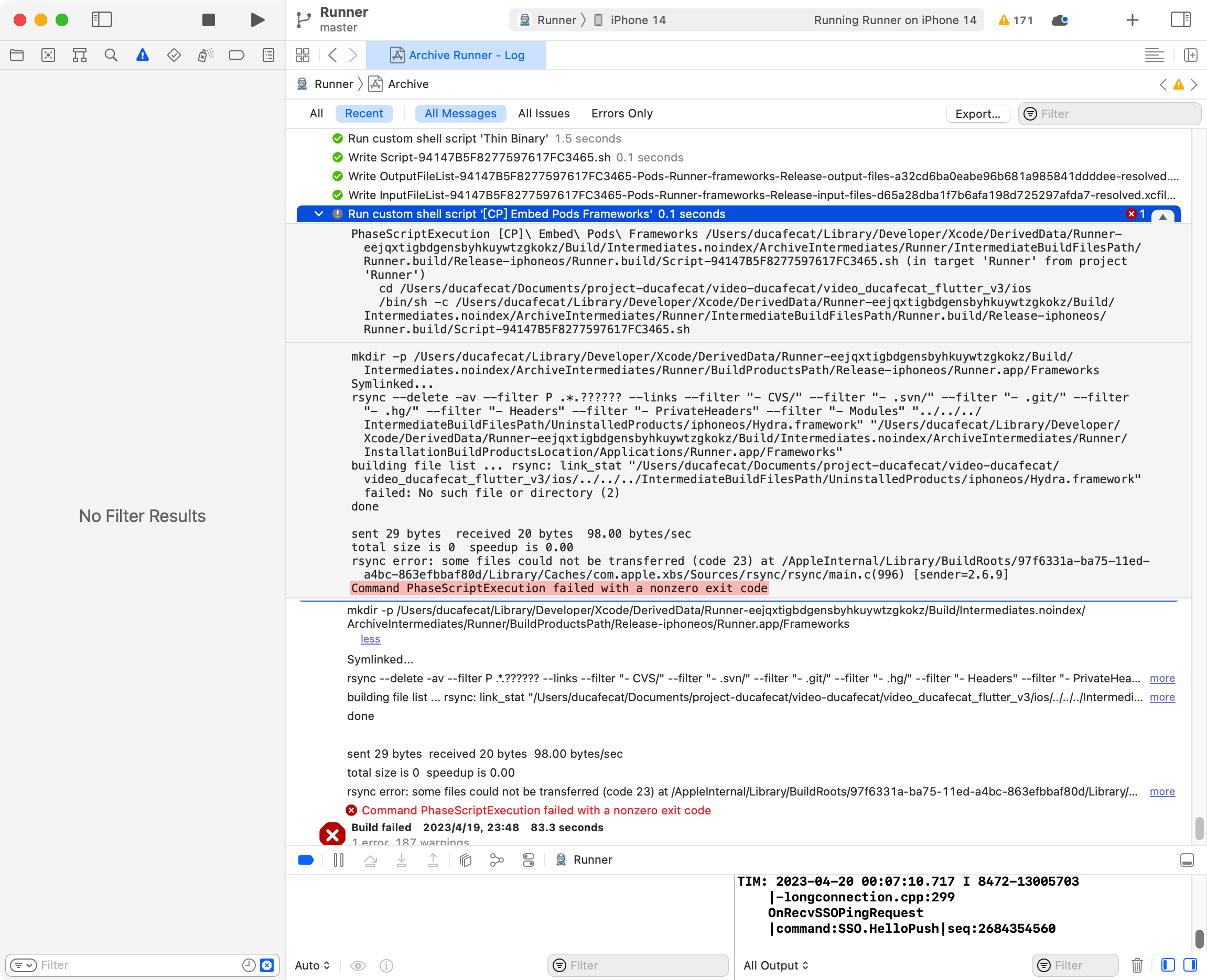
Task: Open the All Output dropdown
Action: 776,965
